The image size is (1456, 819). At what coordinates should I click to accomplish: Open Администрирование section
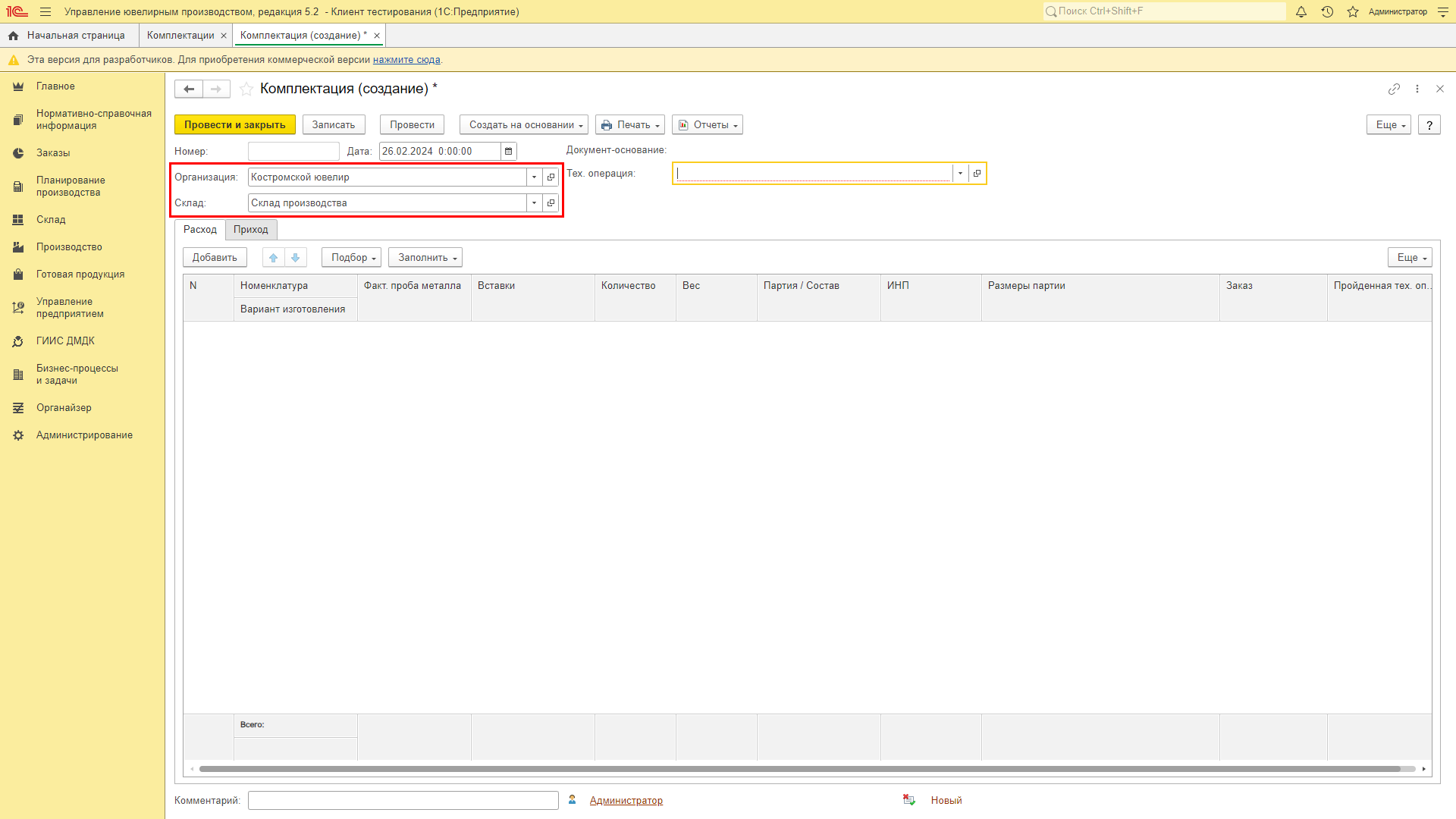[x=84, y=435]
